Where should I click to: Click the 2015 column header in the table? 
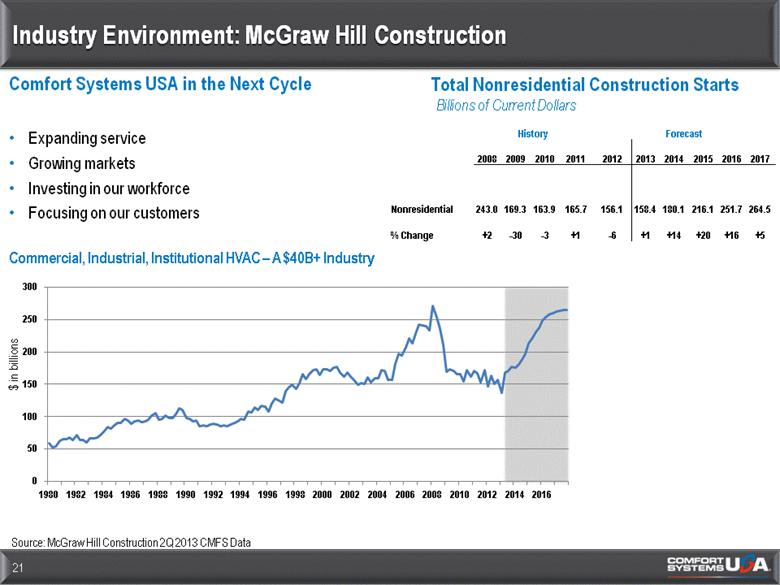tap(703, 159)
